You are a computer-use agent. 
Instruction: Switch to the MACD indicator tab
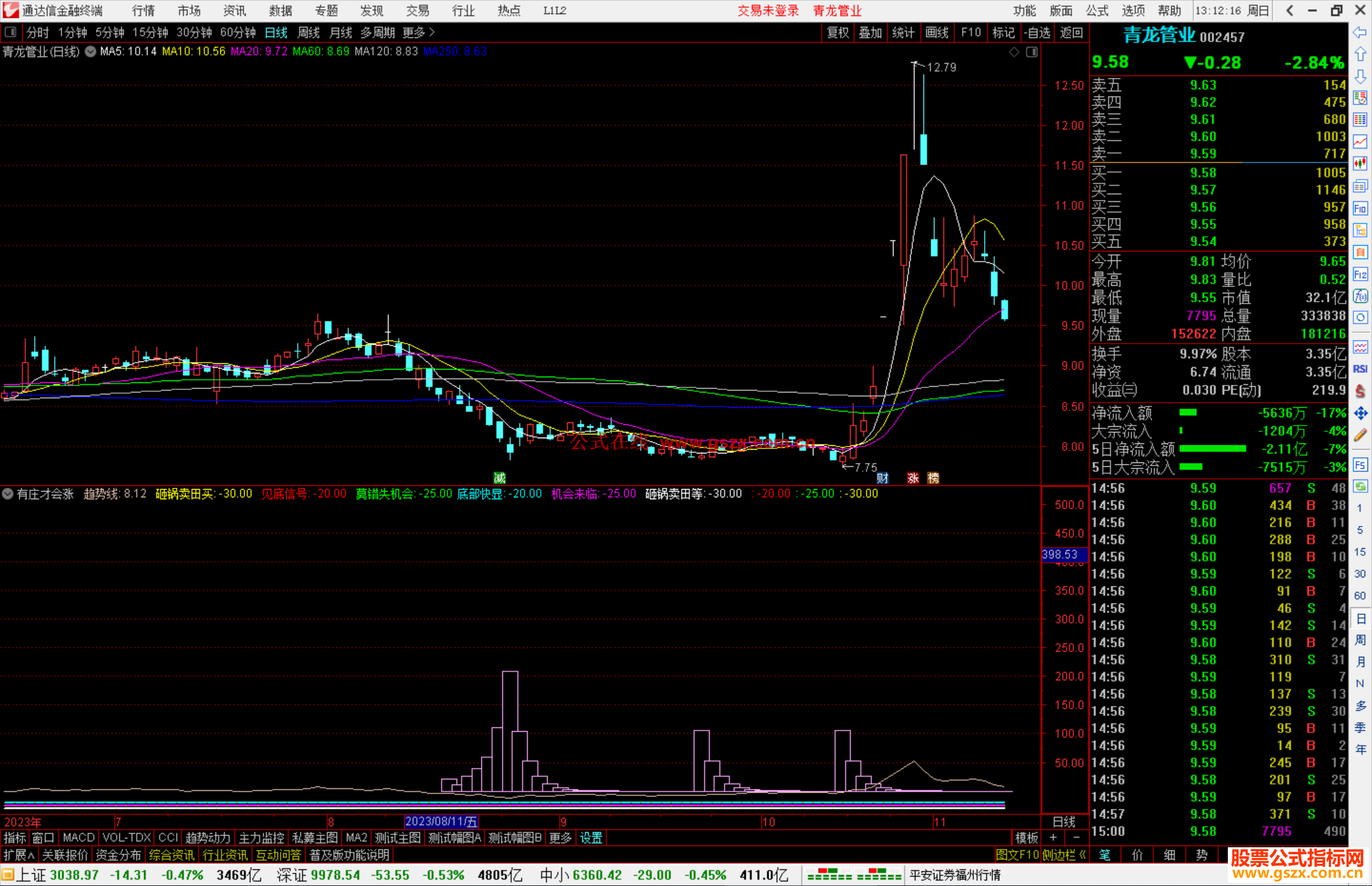tap(78, 838)
